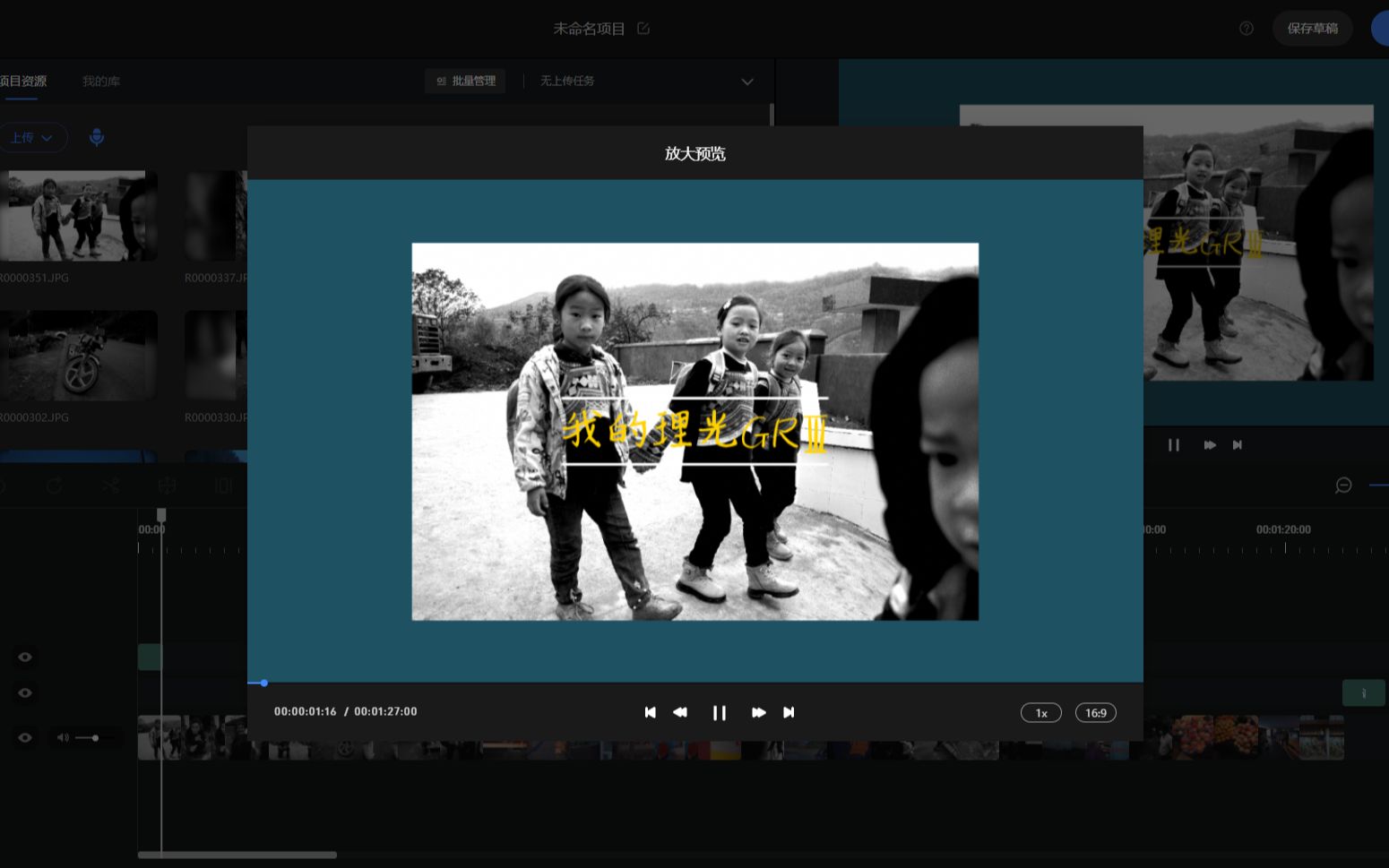Click the crop tool icon
The height and width of the screenshot is (868, 1389).
click(167, 486)
